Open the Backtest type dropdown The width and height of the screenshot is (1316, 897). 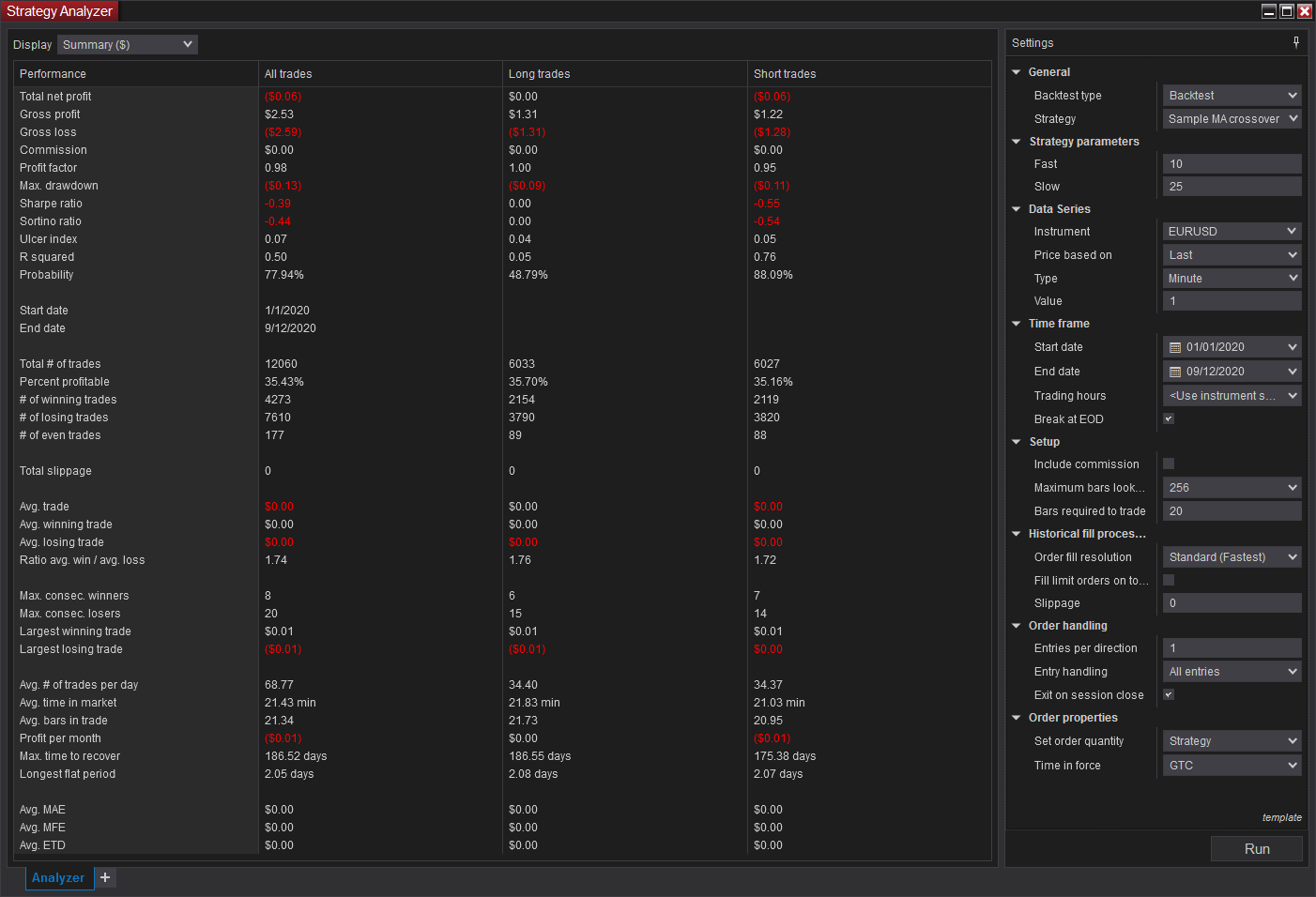(1232, 96)
